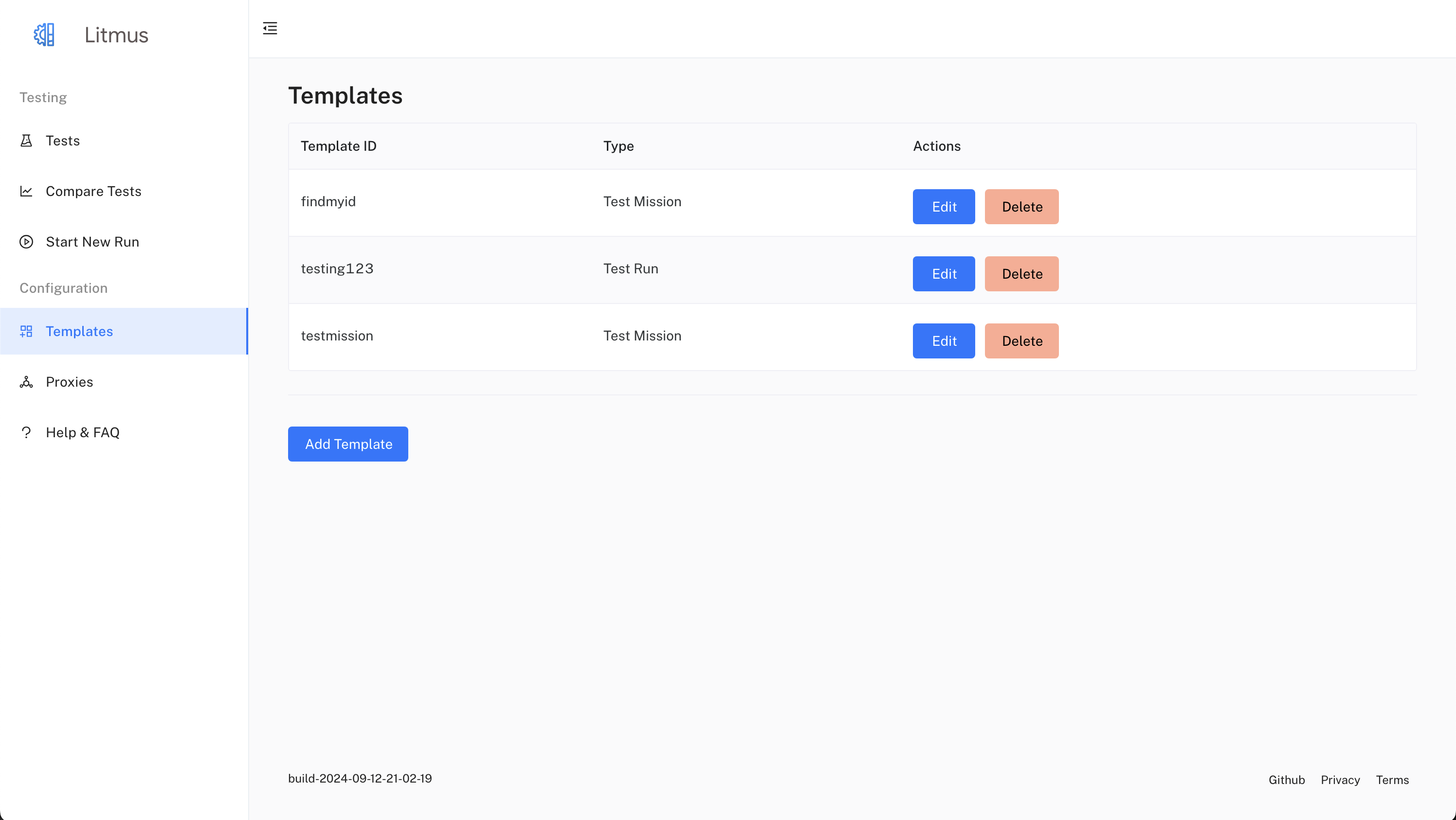Click the Litmus gear logo icon
The height and width of the screenshot is (820, 1456).
point(44,35)
